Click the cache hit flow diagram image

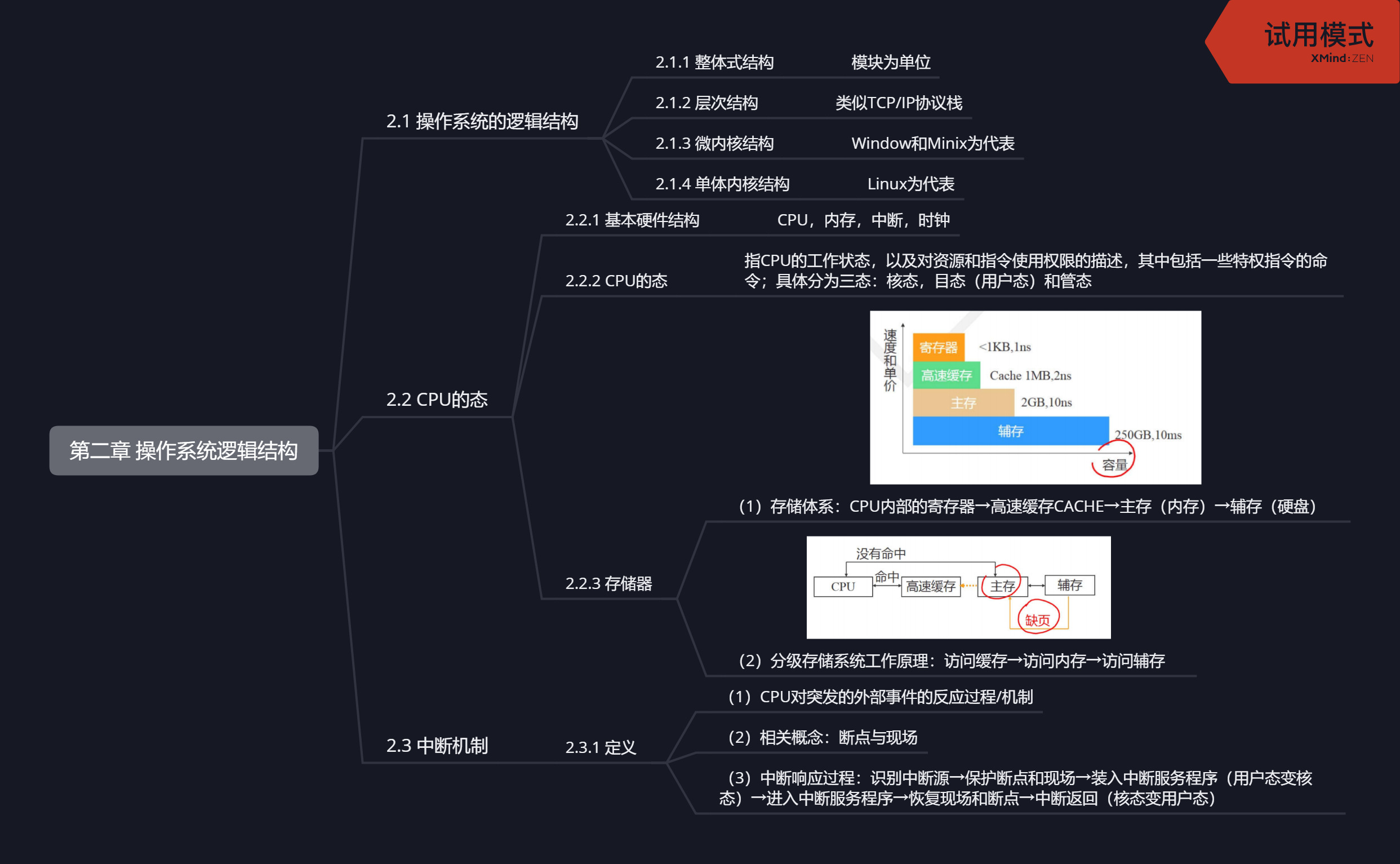pos(958,587)
